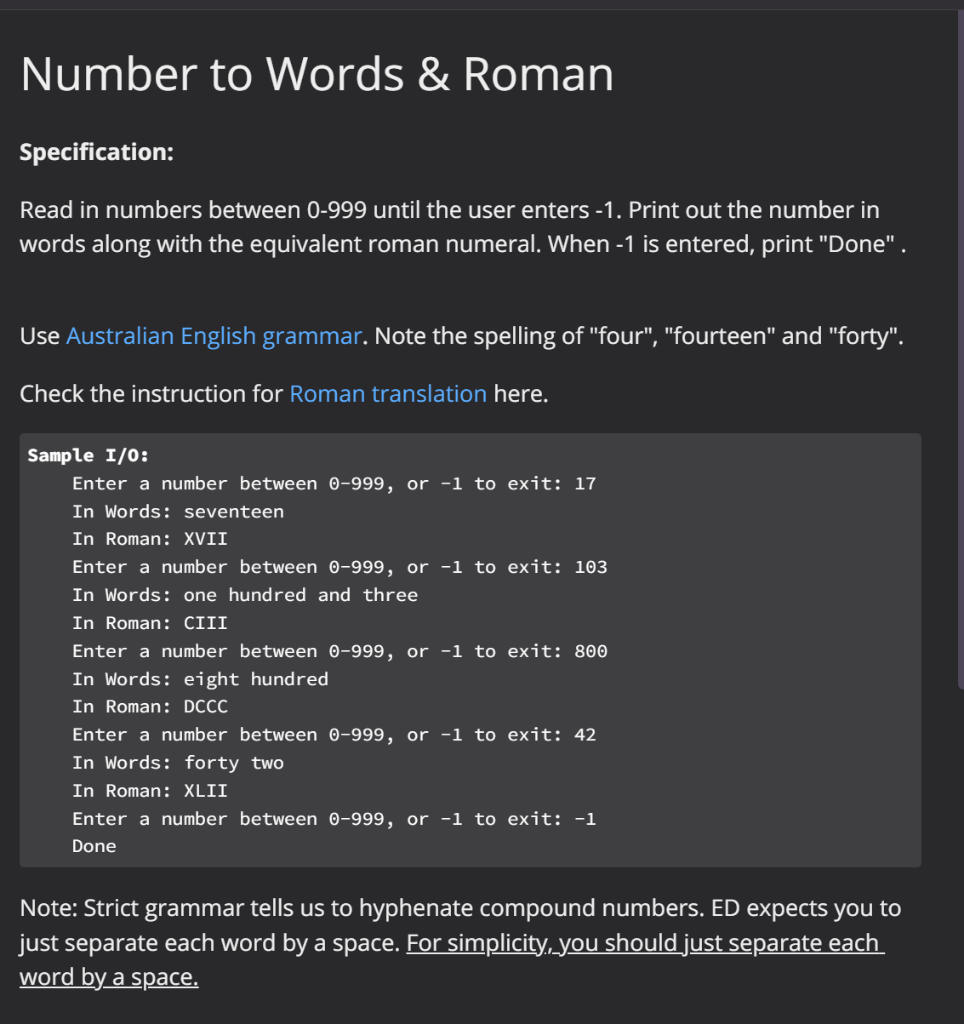Click the 'In Roman: XLII' line

pyautogui.click(x=150, y=791)
